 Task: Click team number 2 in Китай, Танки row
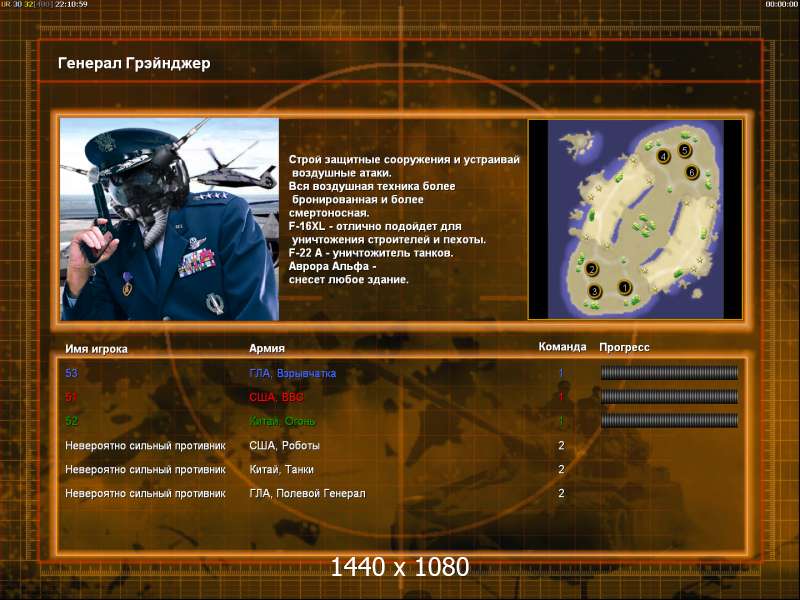561,469
